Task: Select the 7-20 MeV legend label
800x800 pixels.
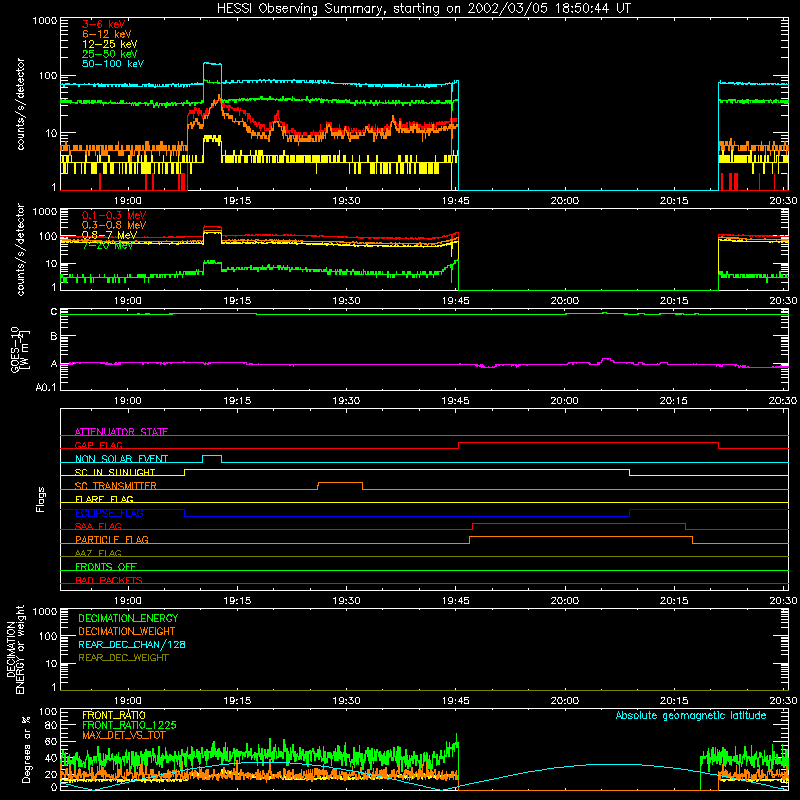Action: point(108,245)
